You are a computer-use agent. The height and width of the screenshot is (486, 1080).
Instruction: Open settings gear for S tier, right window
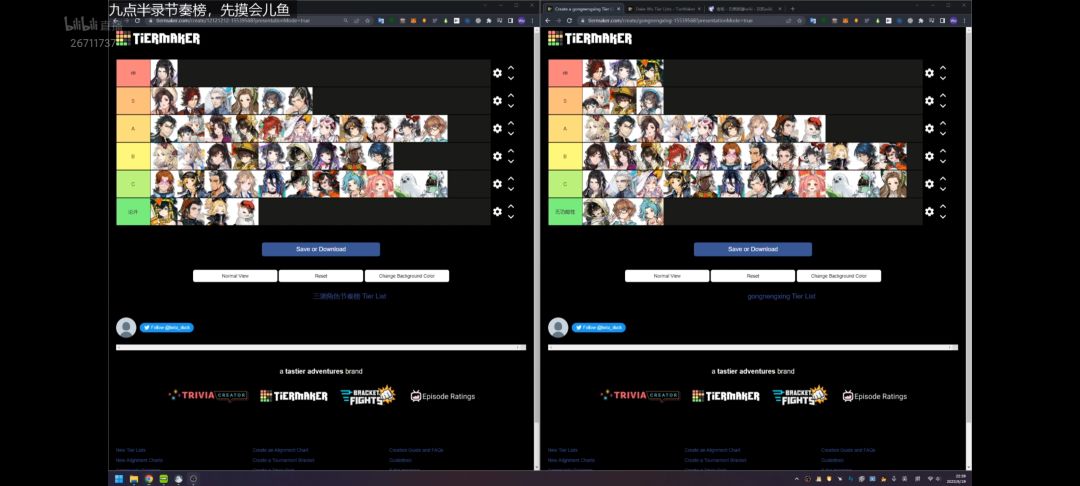(929, 101)
